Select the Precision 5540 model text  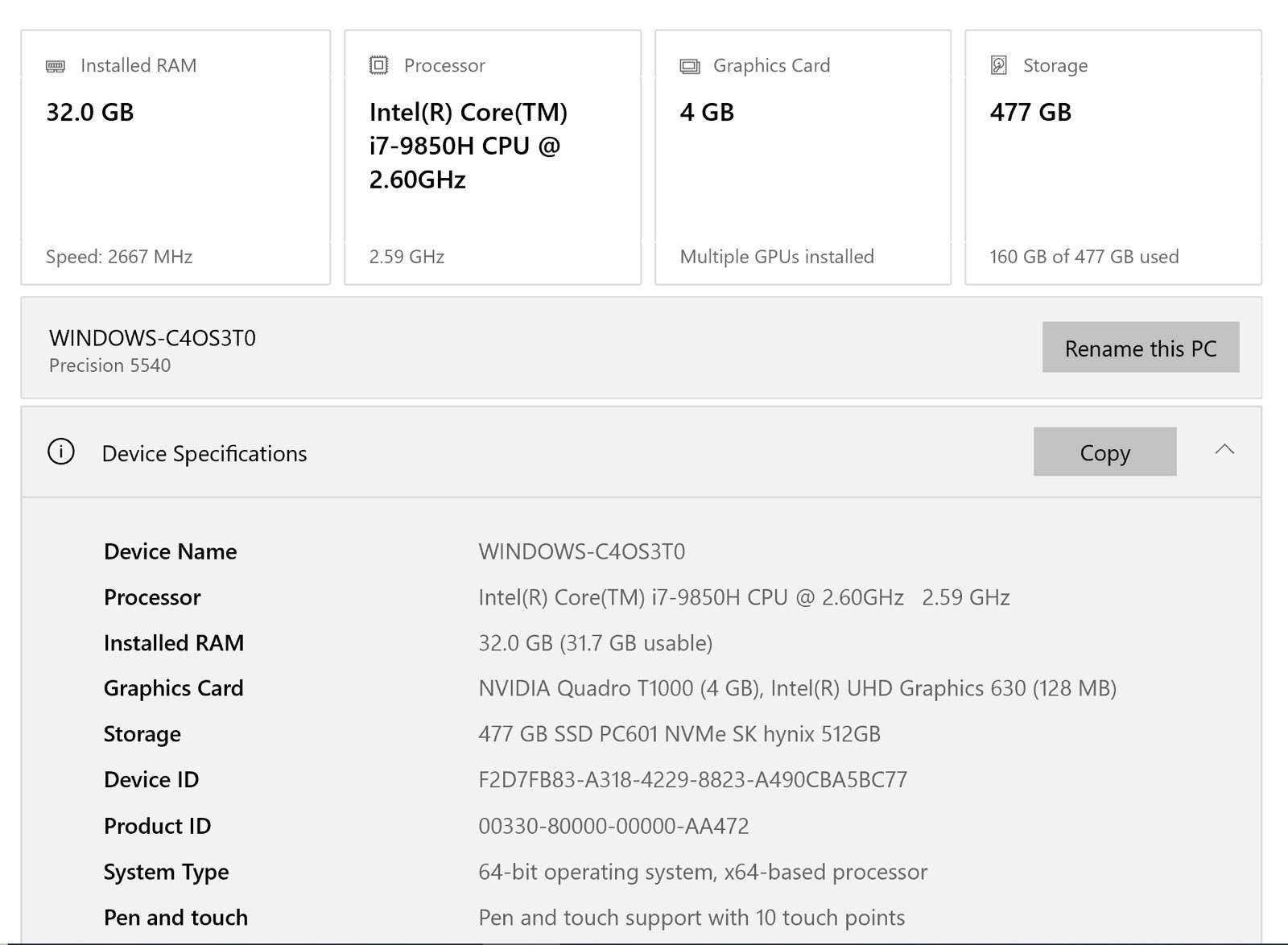pos(110,365)
